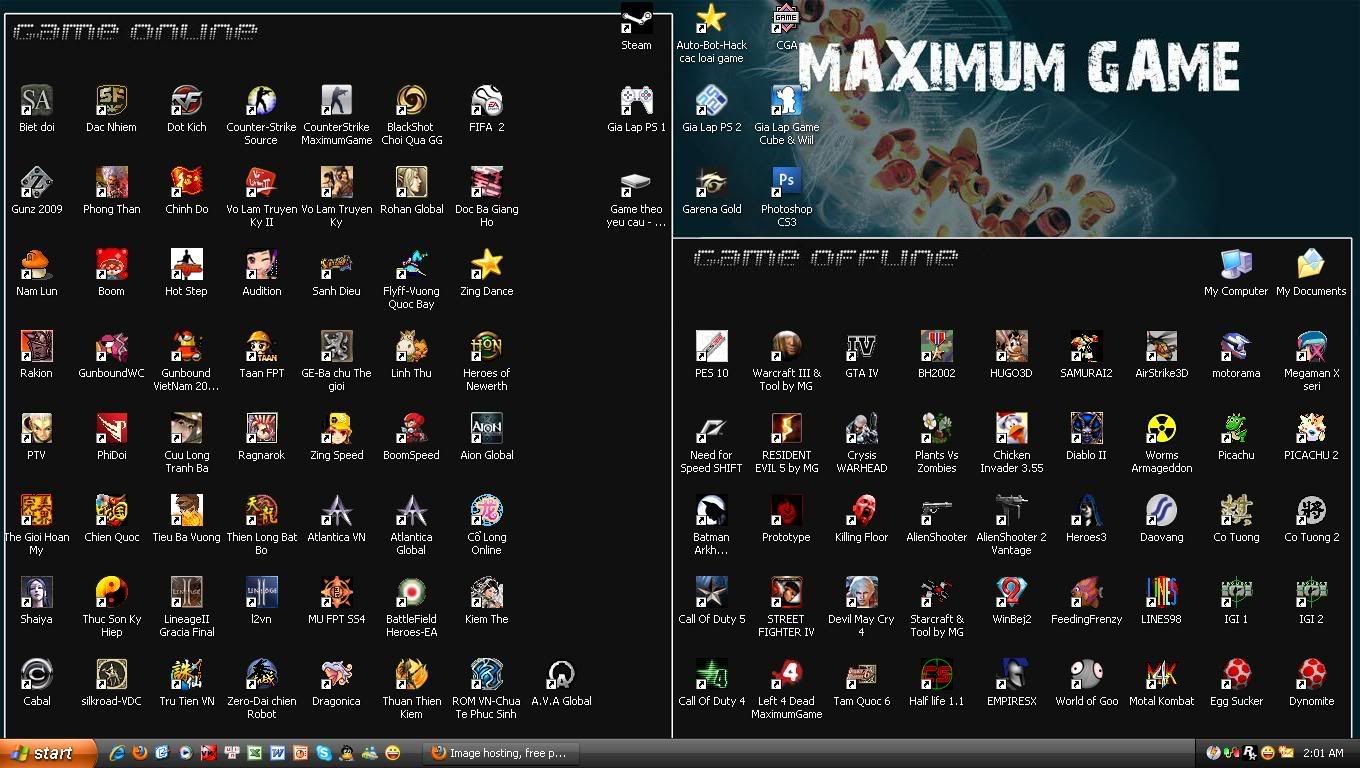Select the Megaman X seri icon
Image resolution: width=1360 pixels, height=768 pixels.
(1311, 347)
